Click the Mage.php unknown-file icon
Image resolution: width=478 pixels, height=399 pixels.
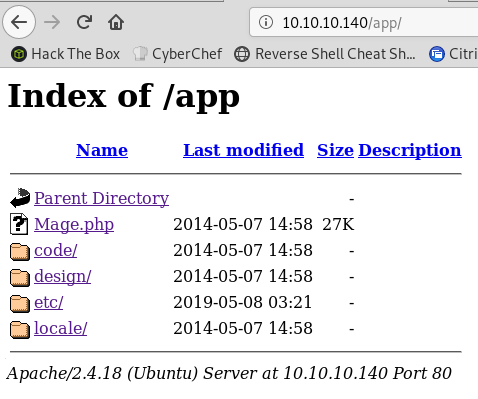tap(19, 224)
